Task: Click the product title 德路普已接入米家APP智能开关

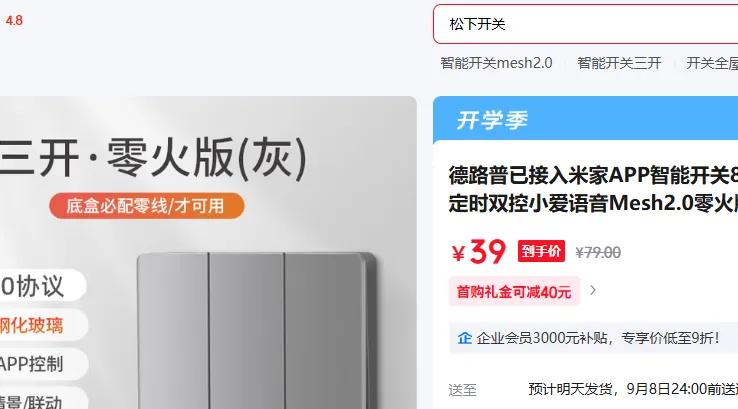Action: 593,189
